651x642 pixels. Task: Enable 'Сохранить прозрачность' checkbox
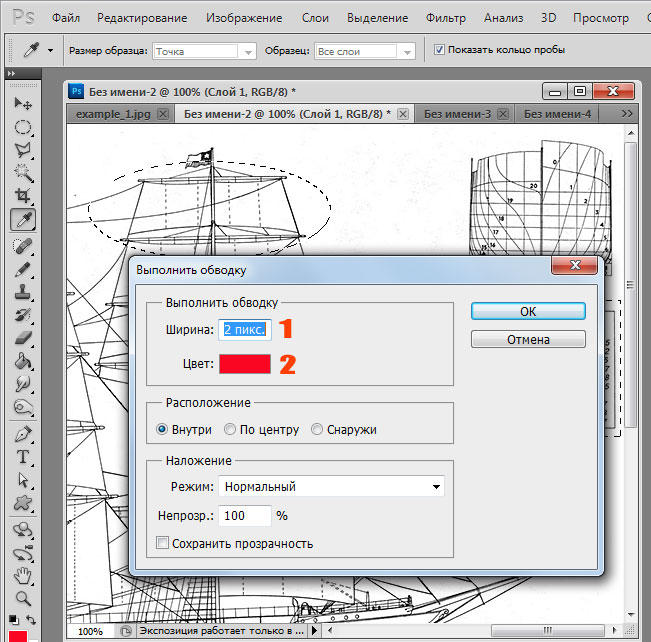pos(163,544)
